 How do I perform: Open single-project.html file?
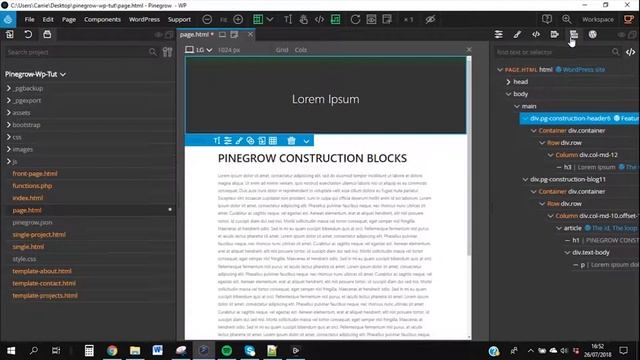[x=39, y=235]
